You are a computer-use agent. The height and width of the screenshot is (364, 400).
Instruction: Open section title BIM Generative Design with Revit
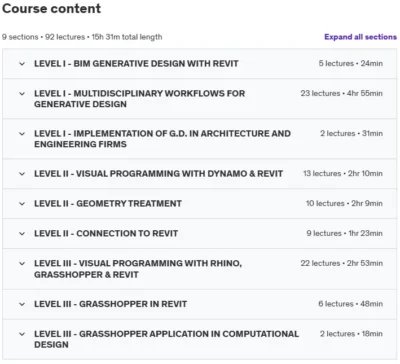(x=136, y=64)
